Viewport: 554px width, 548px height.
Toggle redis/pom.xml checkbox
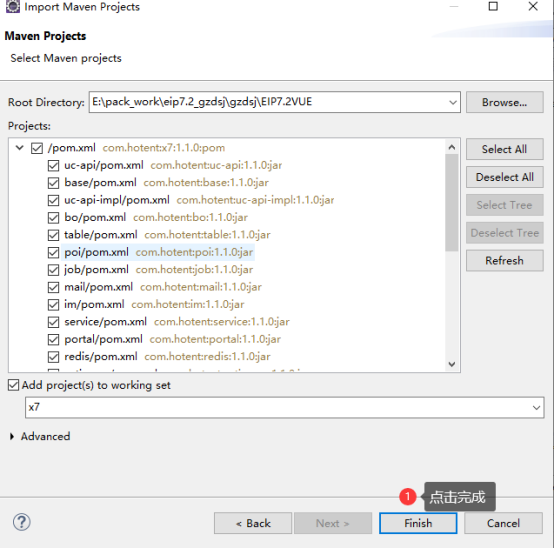click(x=53, y=357)
